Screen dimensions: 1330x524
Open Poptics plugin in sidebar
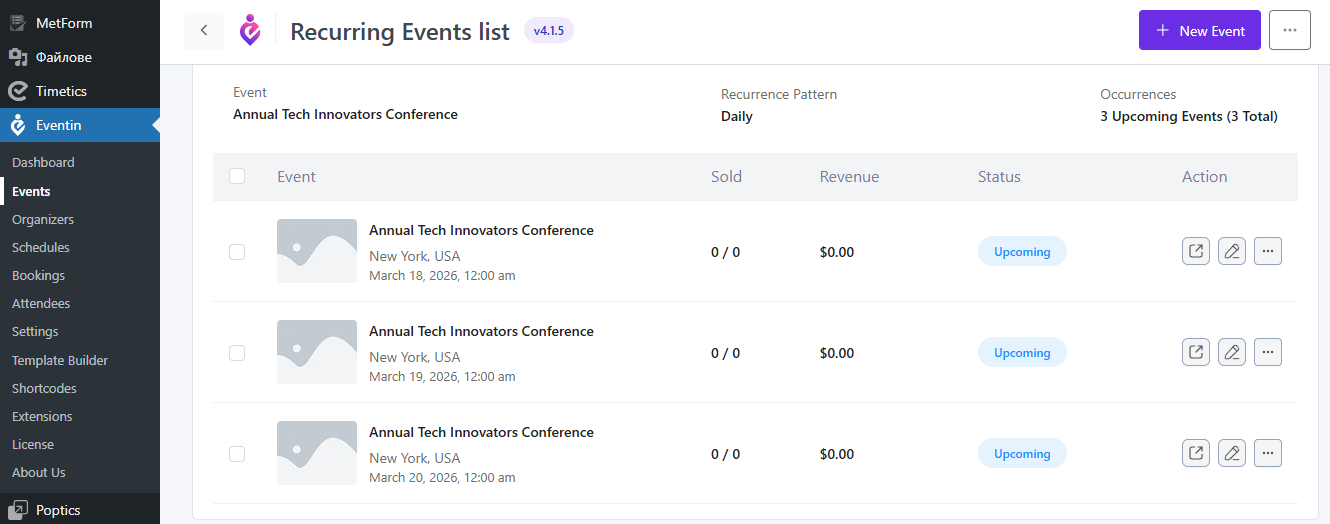pyautogui.click(x=58, y=510)
